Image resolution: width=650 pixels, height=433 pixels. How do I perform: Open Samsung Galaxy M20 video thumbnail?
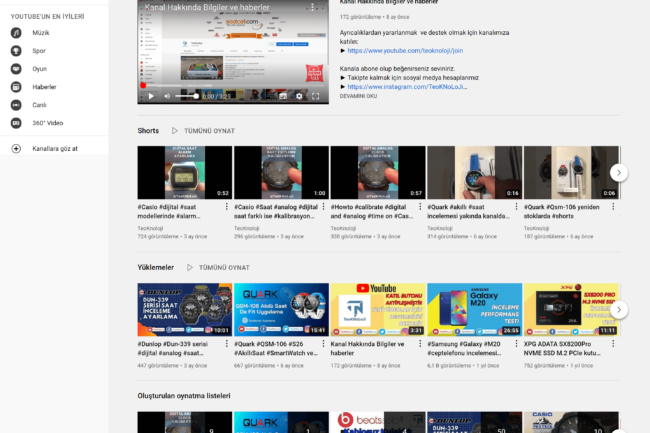[475, 310]
